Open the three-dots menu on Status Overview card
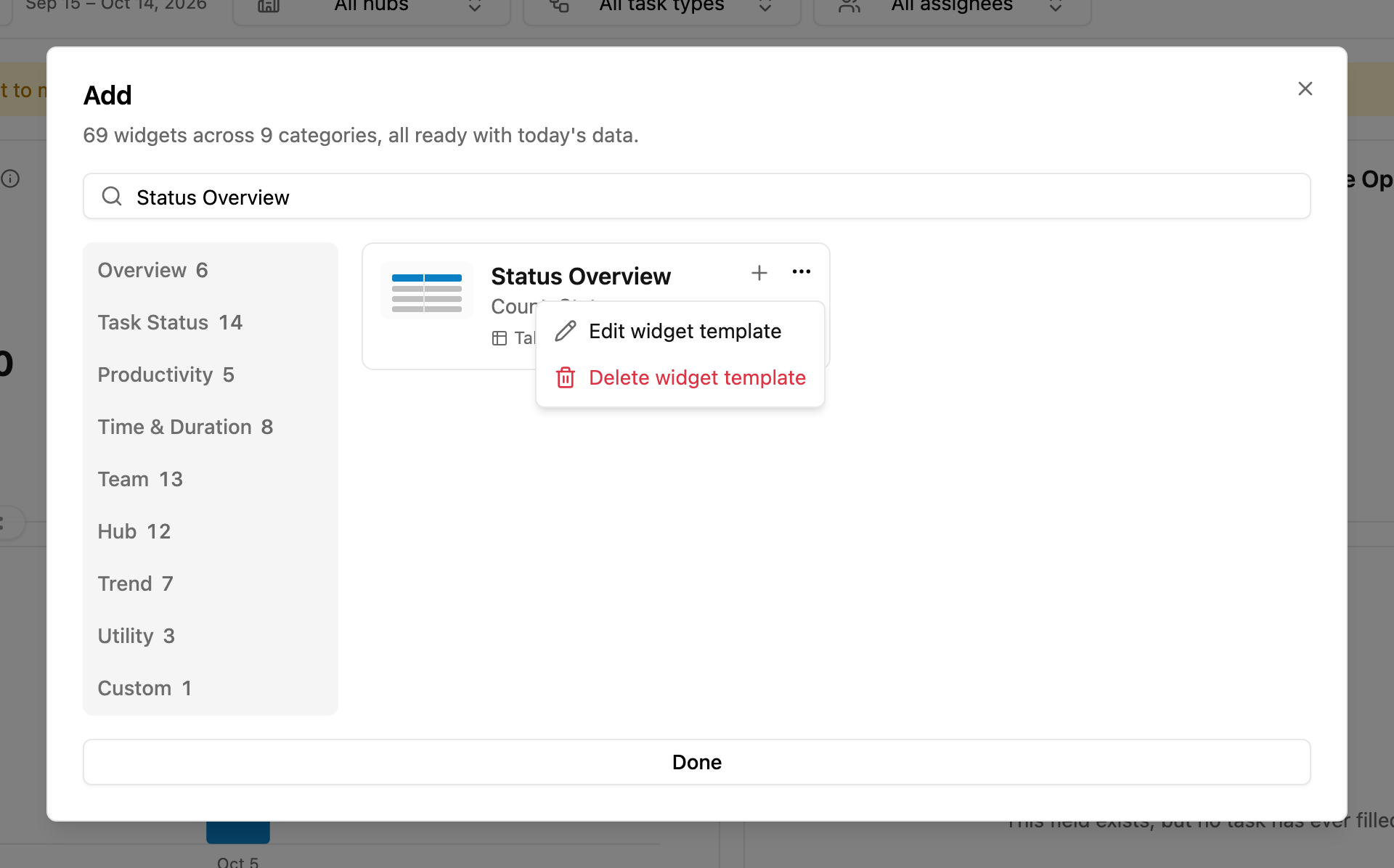 [x=802, y=272]
